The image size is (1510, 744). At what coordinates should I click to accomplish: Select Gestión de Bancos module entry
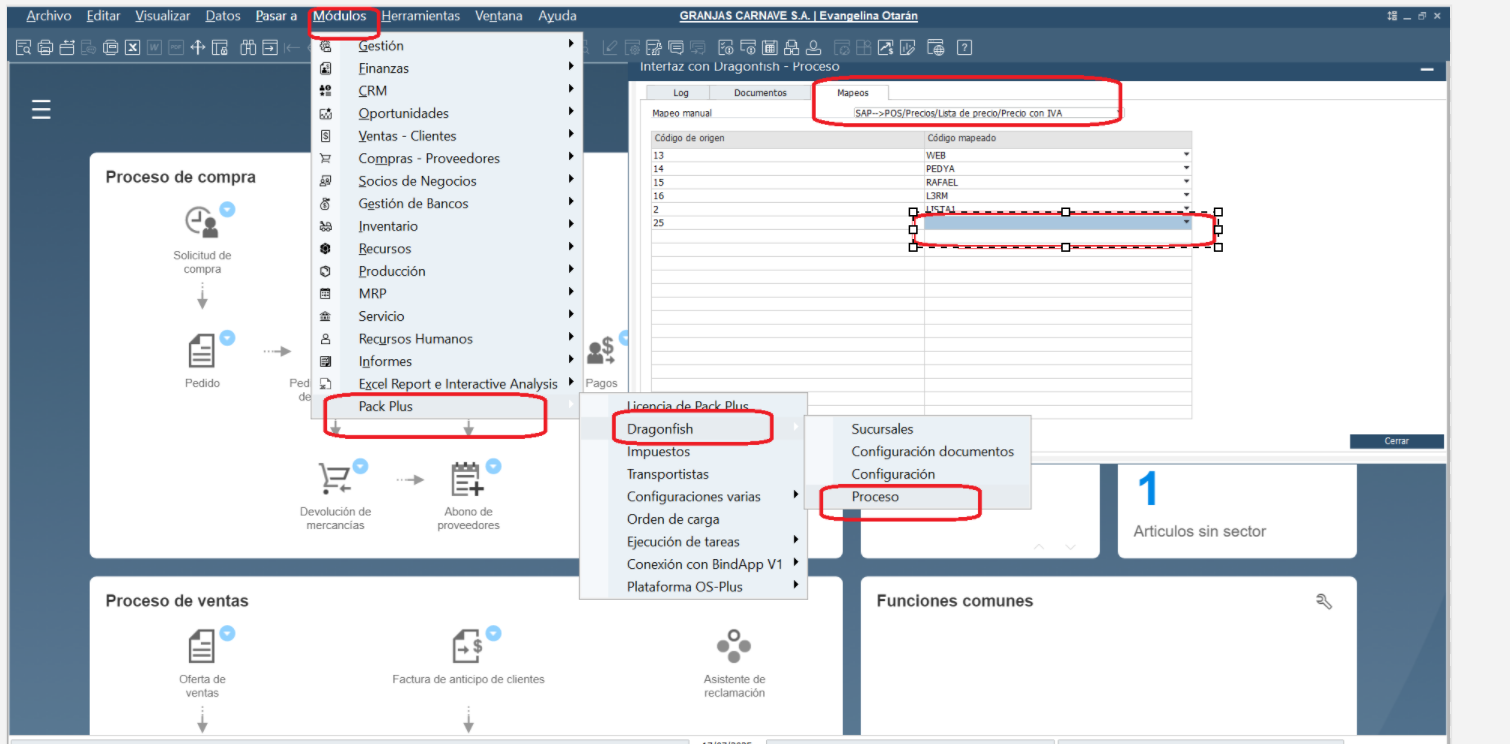445,203
